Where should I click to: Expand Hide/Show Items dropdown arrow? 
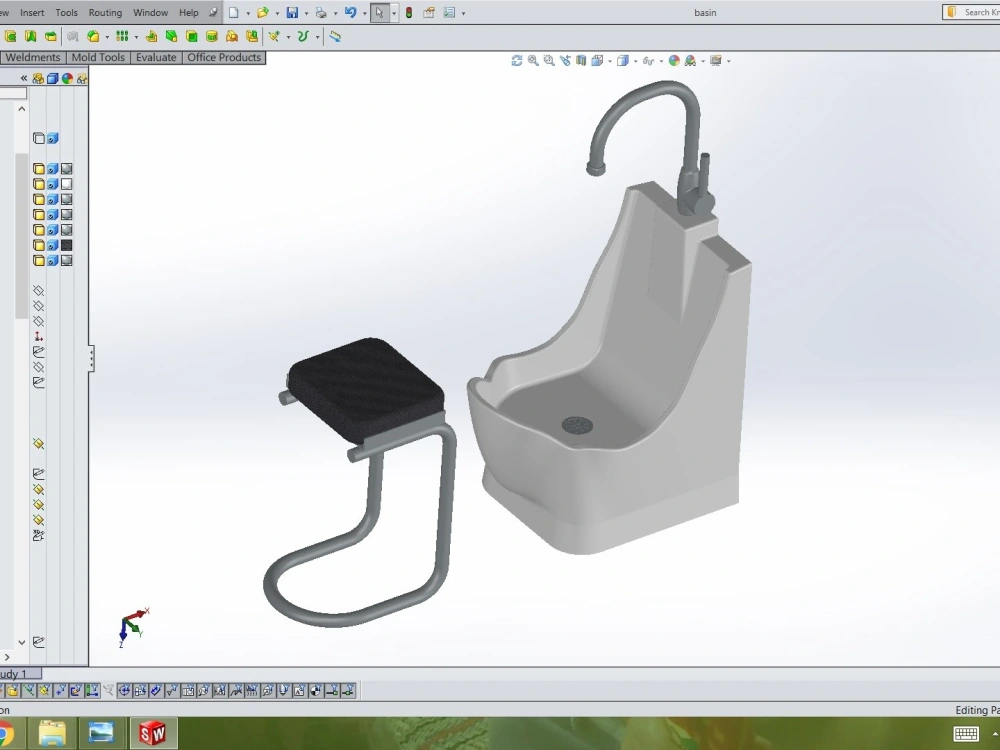tap(661, 61)
